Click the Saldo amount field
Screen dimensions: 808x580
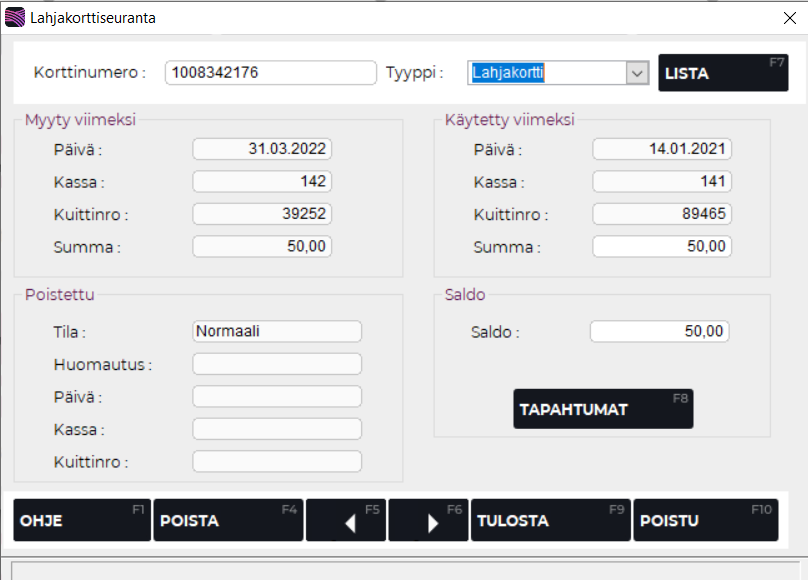tap(660, 332)
